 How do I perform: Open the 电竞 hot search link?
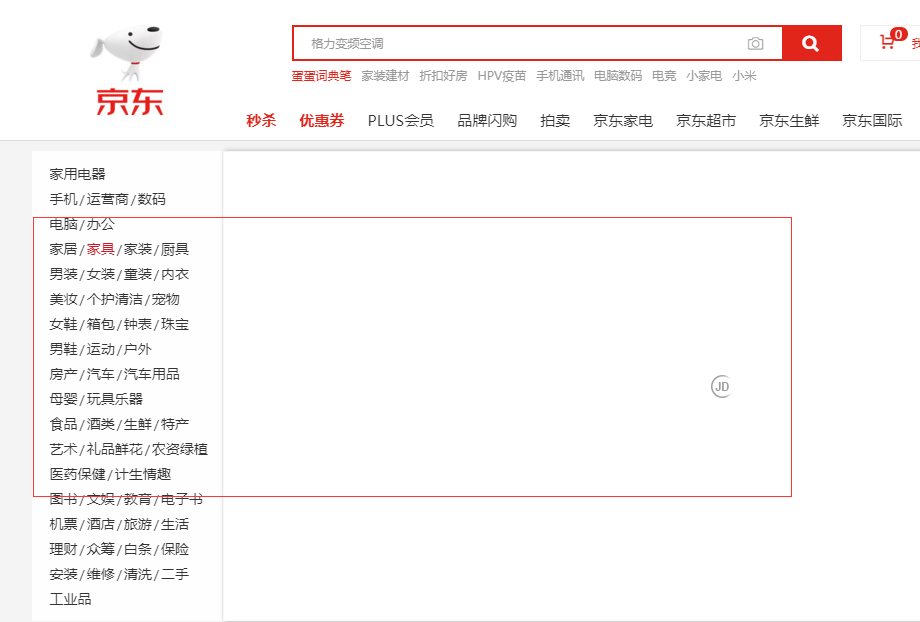pos(664,76)
